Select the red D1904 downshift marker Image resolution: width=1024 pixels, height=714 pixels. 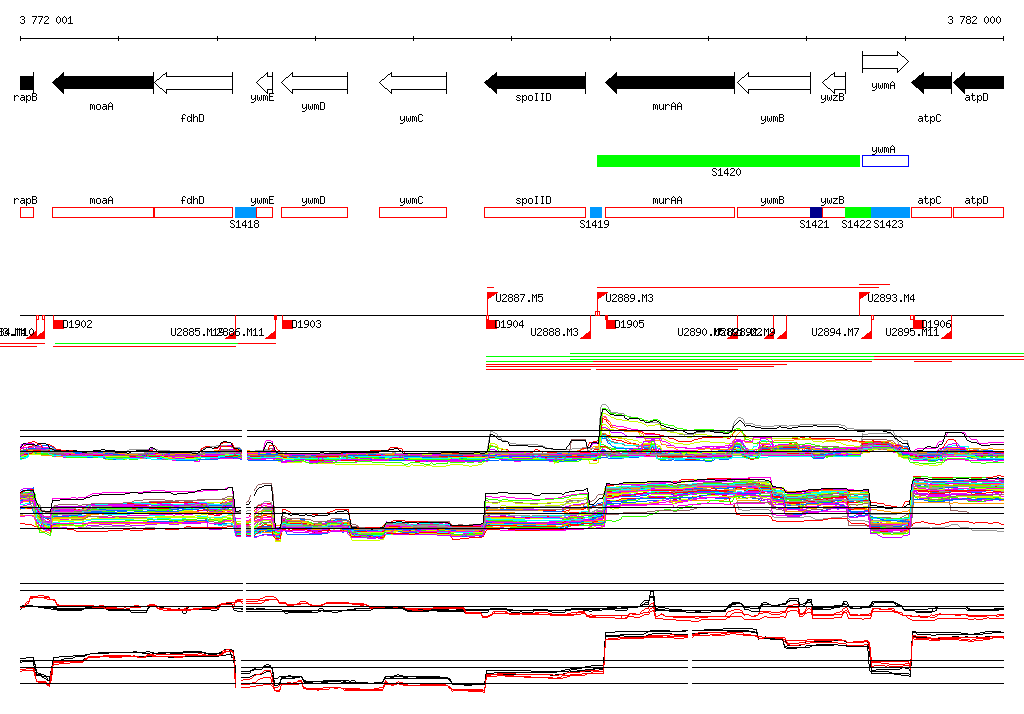click(490, 324)
